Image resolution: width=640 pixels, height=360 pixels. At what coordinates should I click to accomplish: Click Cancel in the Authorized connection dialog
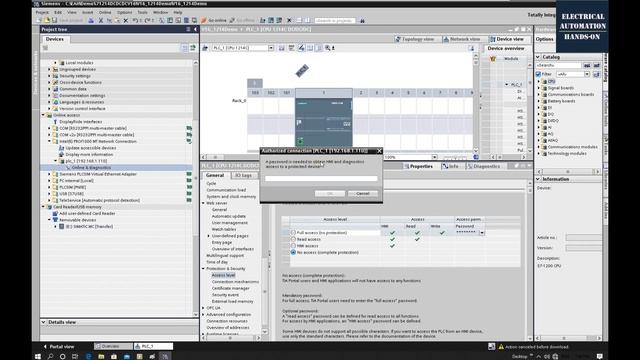tap(362, 194)
